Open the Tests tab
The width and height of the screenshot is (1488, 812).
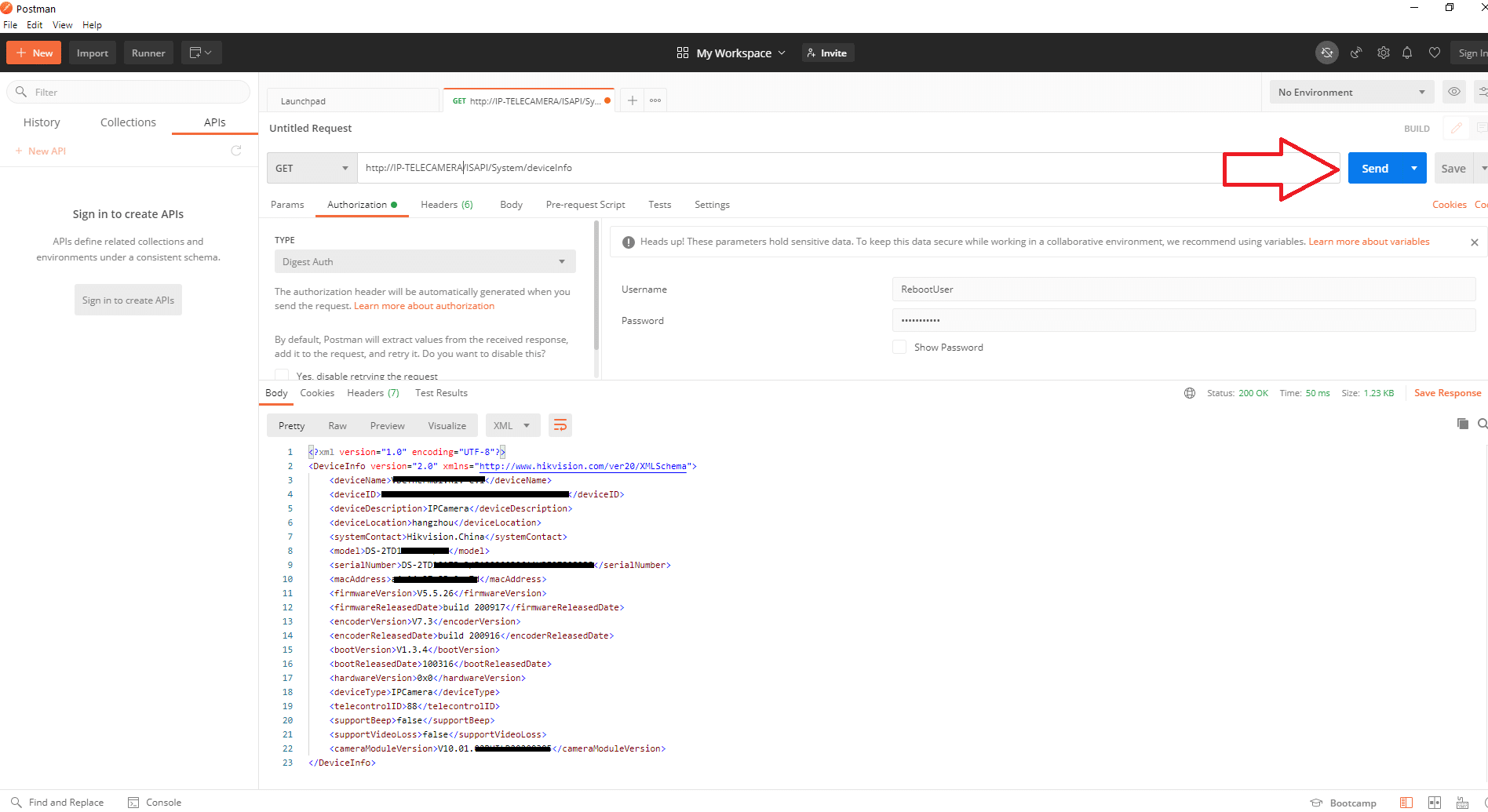point(659,204)
